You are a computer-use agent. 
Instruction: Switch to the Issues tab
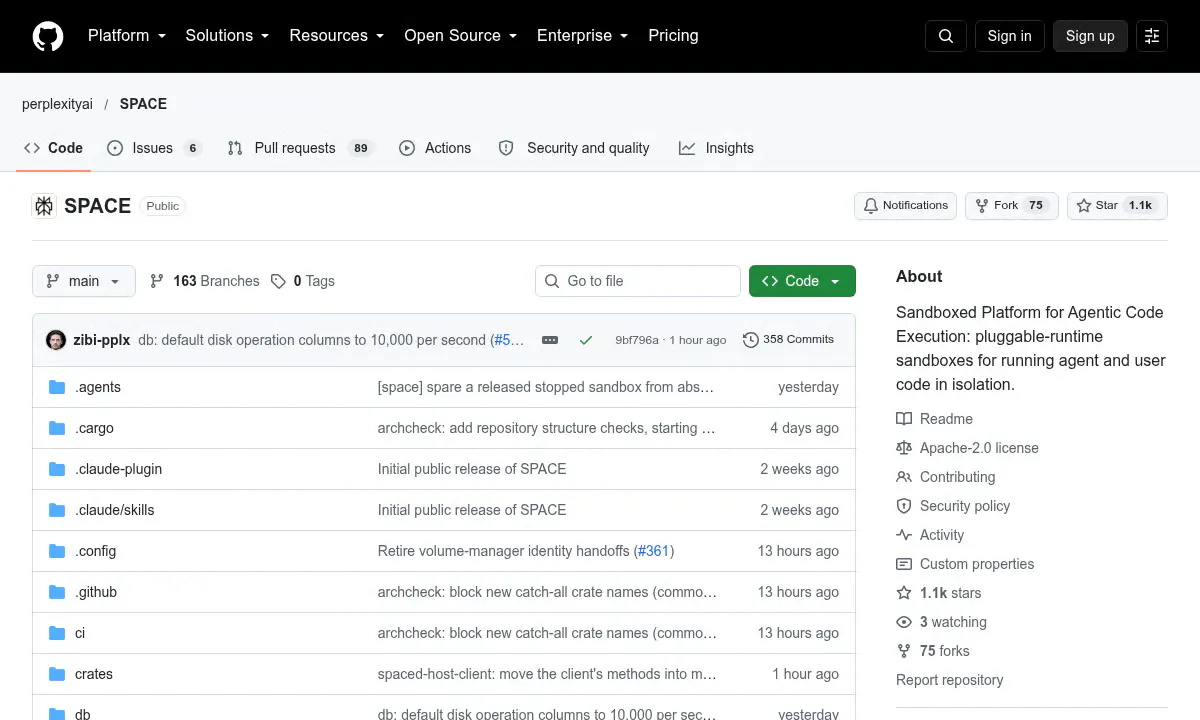154,148
